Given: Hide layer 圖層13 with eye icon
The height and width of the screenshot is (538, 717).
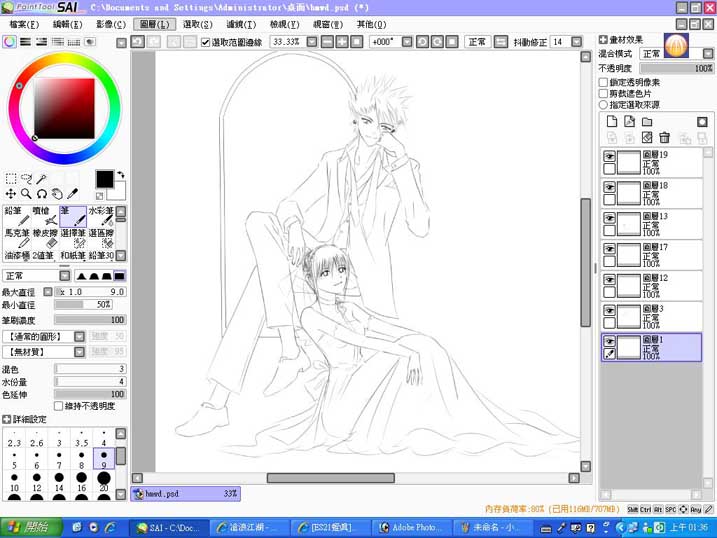Looking at the screenshot, I should point(609,218).
